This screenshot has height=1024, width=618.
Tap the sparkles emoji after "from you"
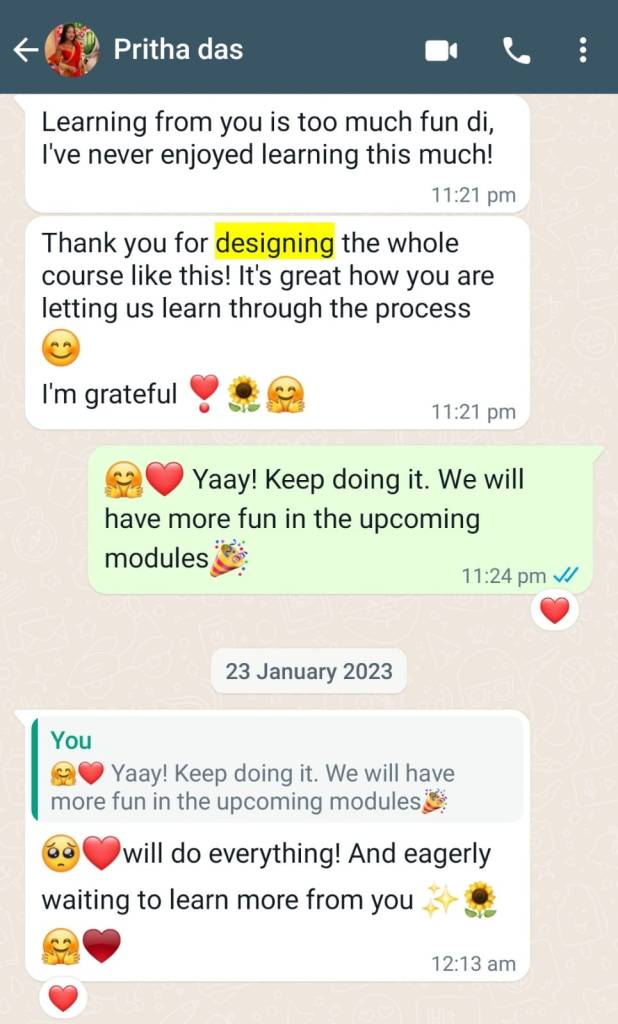439,901
